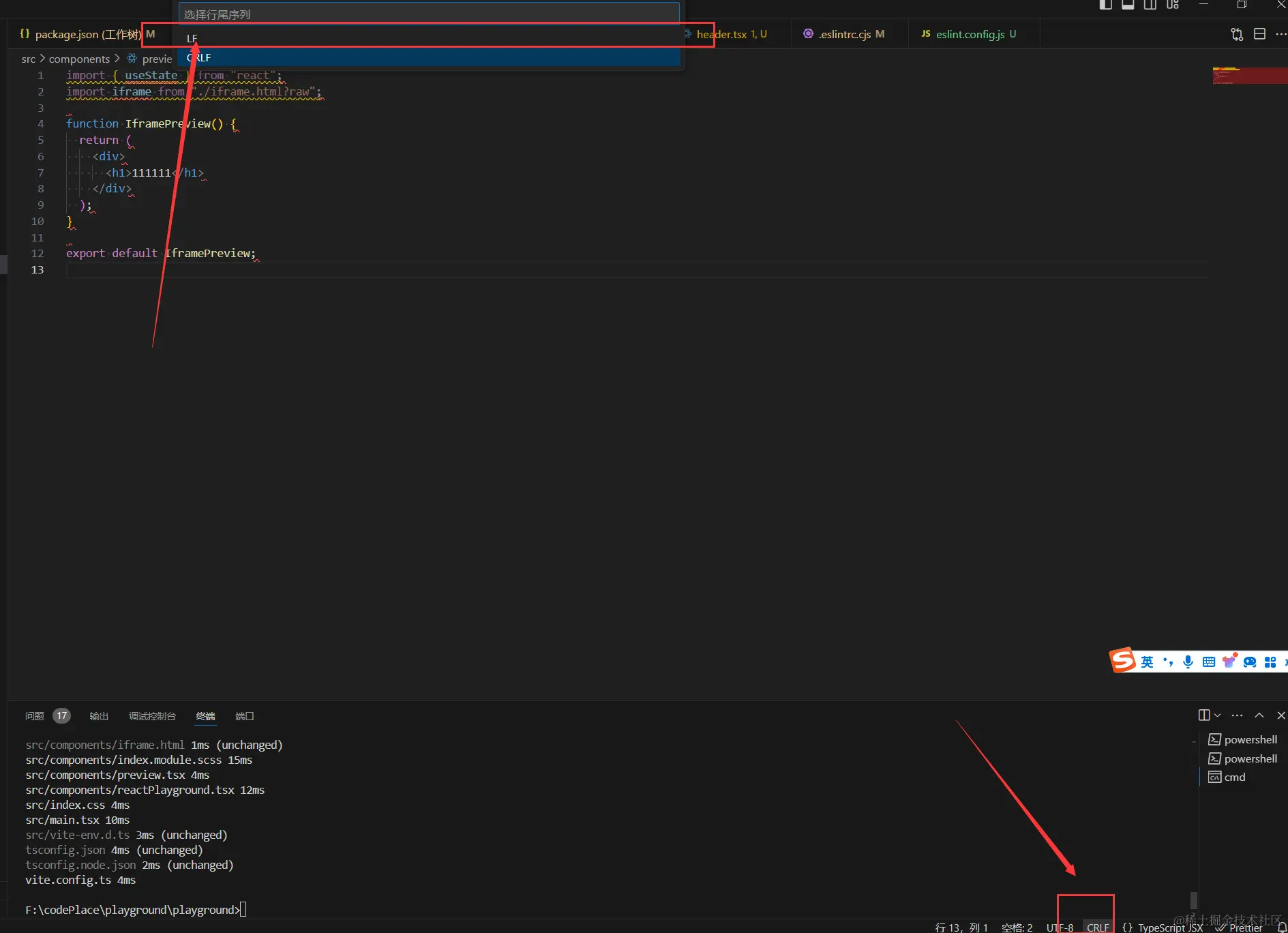Click the indentation spaces status item
This screenshot has width=1288, height=933.
click(1017, 928)
